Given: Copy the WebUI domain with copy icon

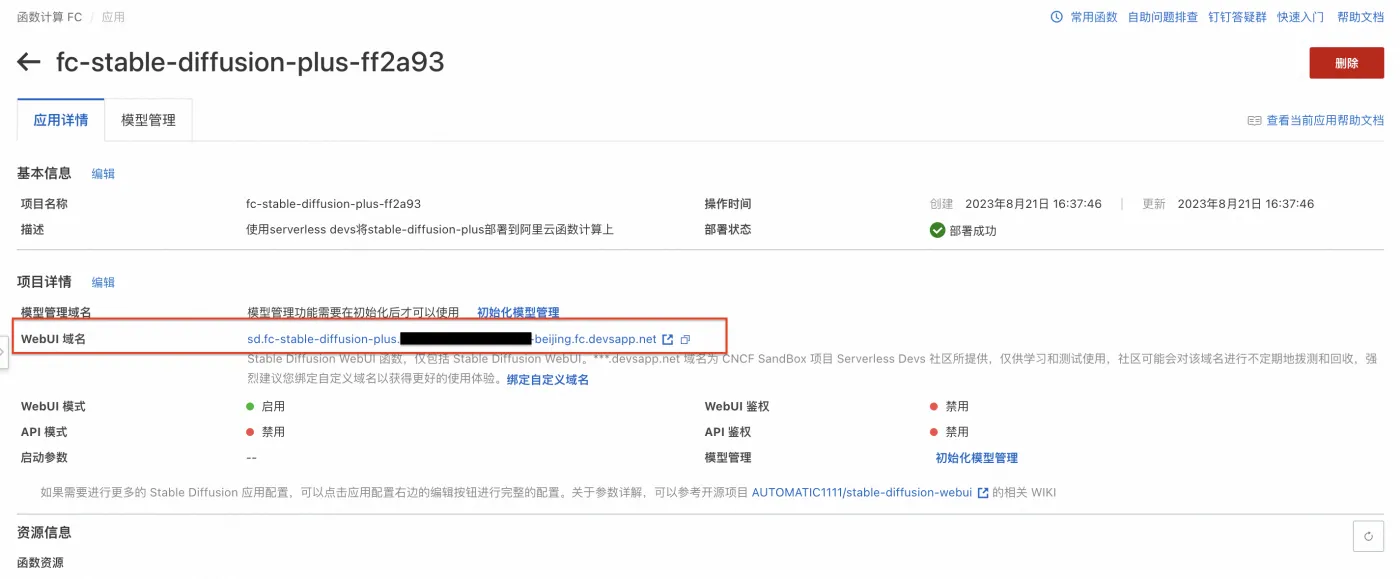Looking at the screenshot, I should [x=685, y=340].
